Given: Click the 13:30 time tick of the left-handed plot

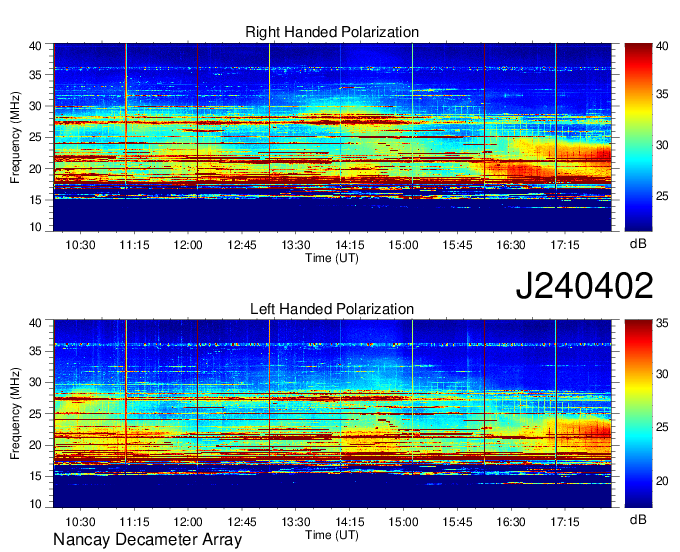Looking at the screenshot, I should coord(296,521).
